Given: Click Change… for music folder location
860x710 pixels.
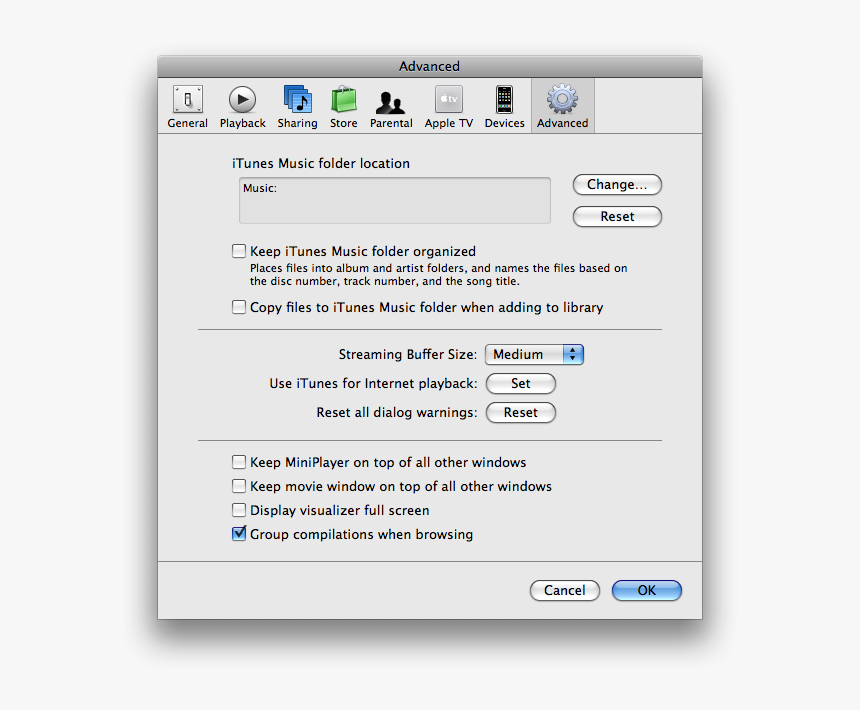Looking at the screenshot, I should pos(618,185).
